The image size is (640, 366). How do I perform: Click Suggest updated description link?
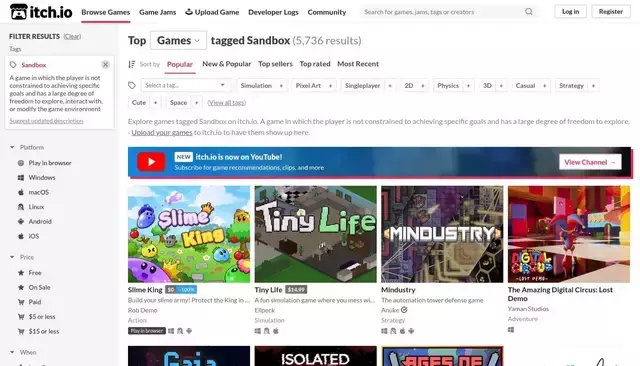(x=47, y=121)
